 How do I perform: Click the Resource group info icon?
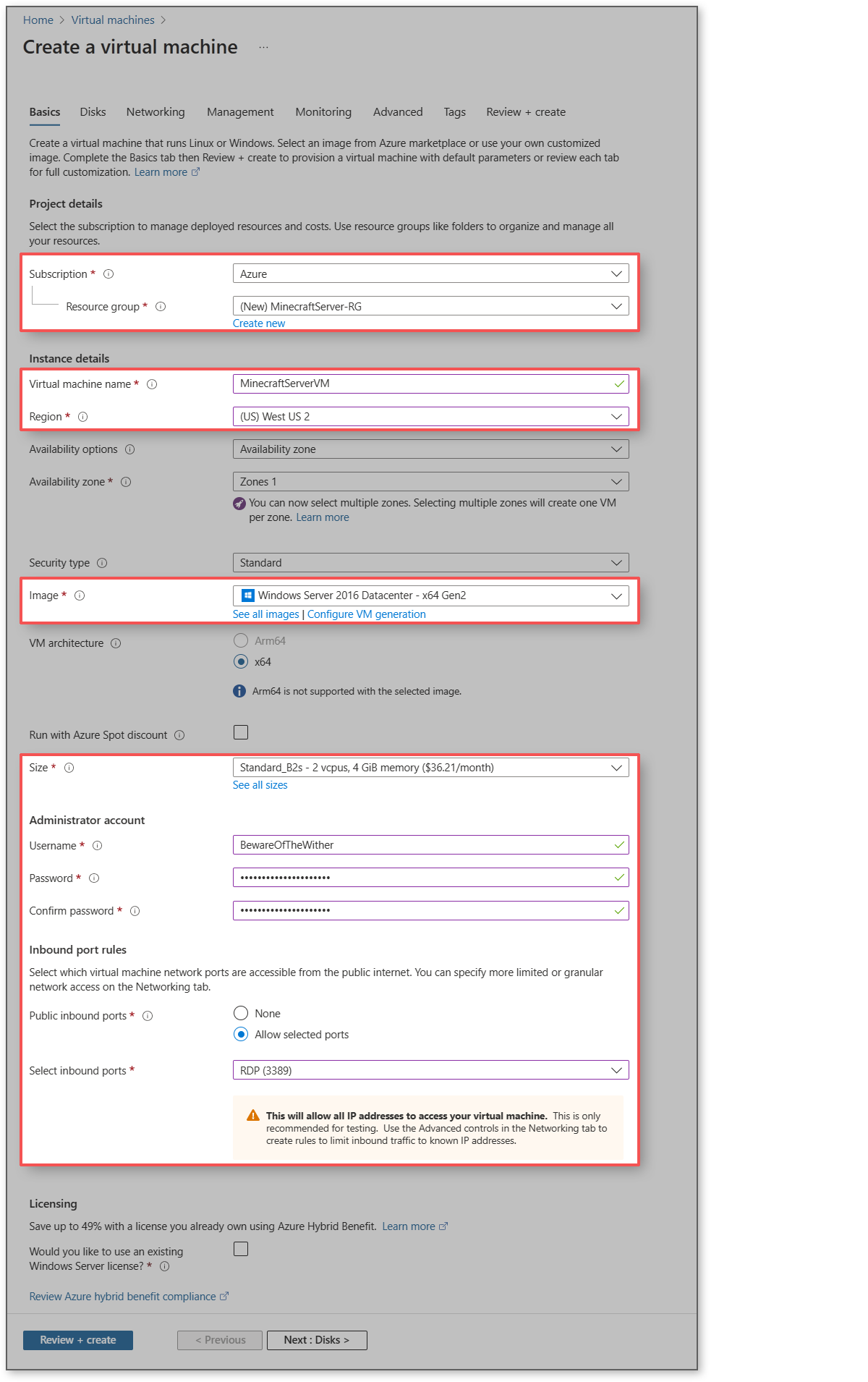point(161,307)
